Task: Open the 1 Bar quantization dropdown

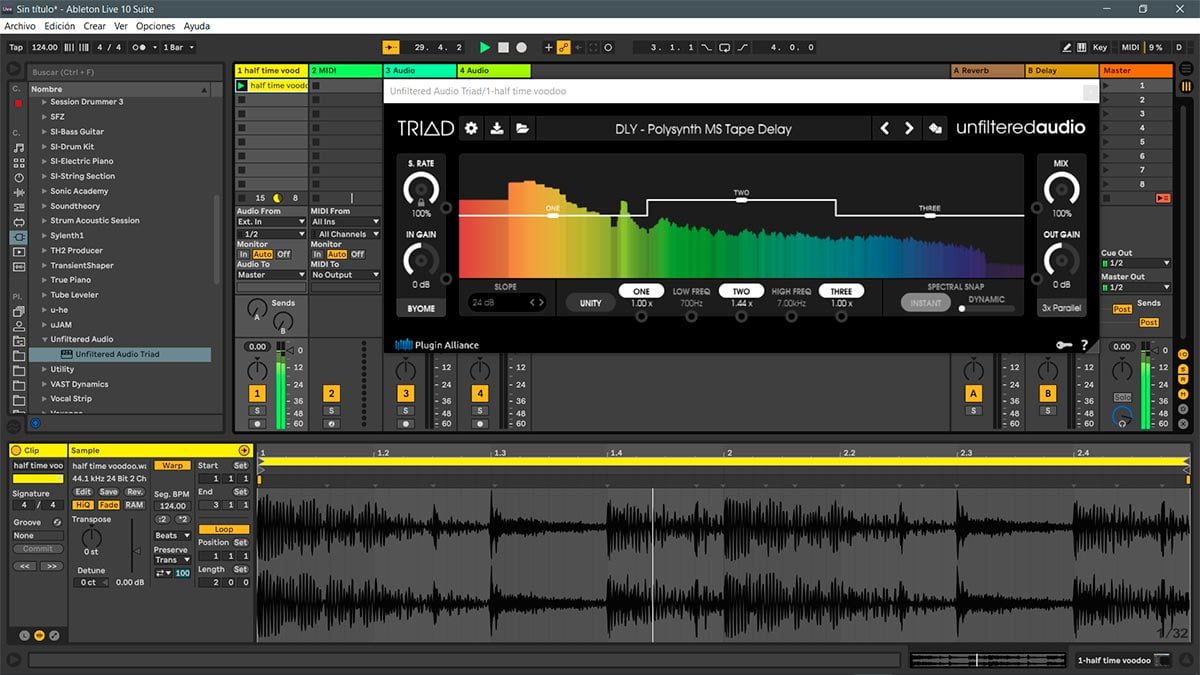Action: [x=178, y=47]
